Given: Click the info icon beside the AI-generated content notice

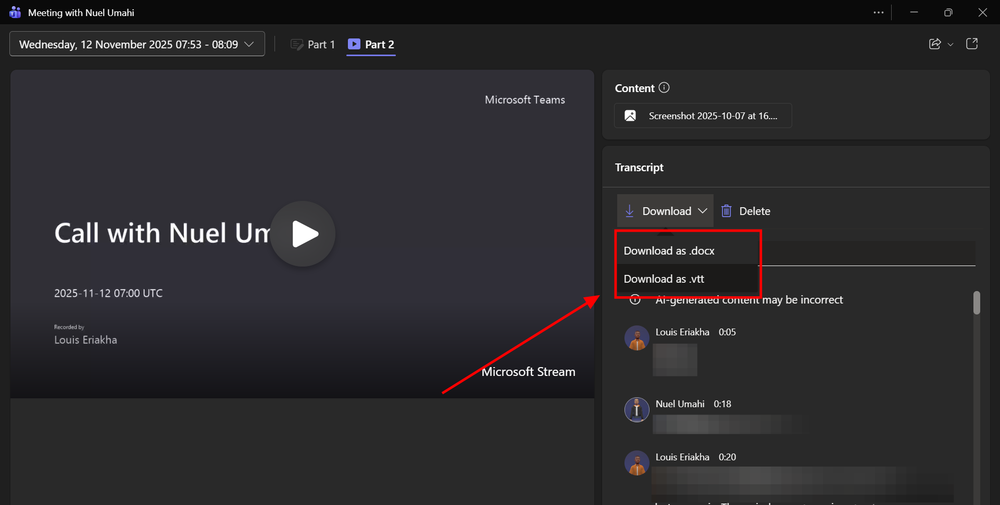Looking at the screenshot, I should click(x=634, y=300).
